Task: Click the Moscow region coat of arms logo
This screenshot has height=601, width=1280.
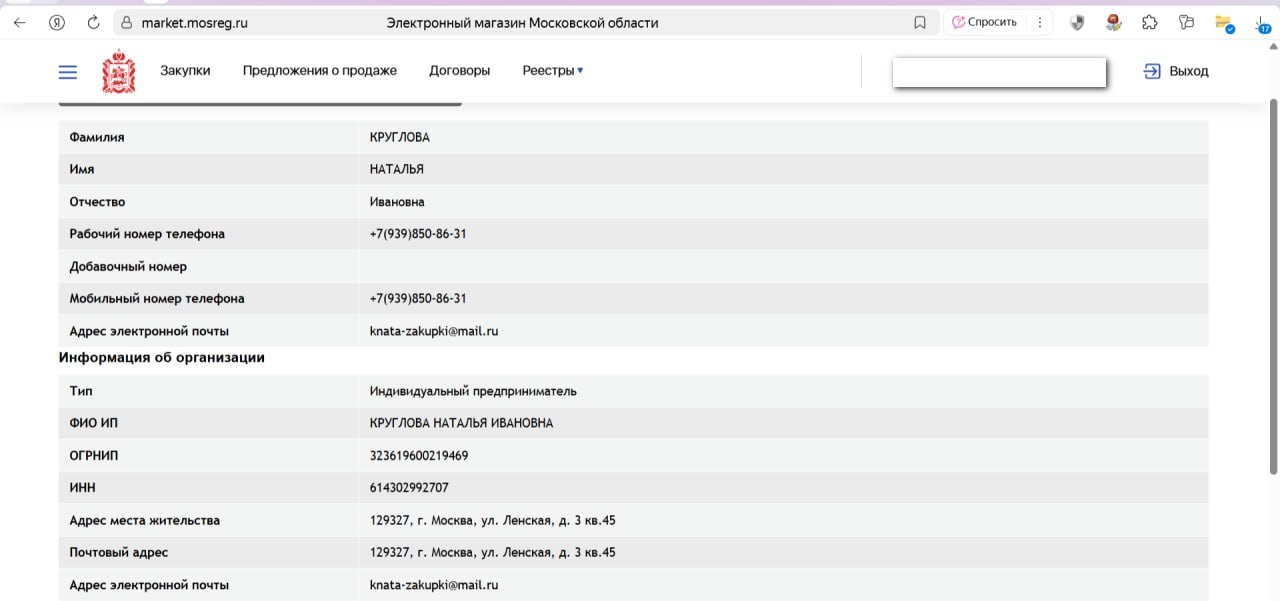Action: pos(119,71)
